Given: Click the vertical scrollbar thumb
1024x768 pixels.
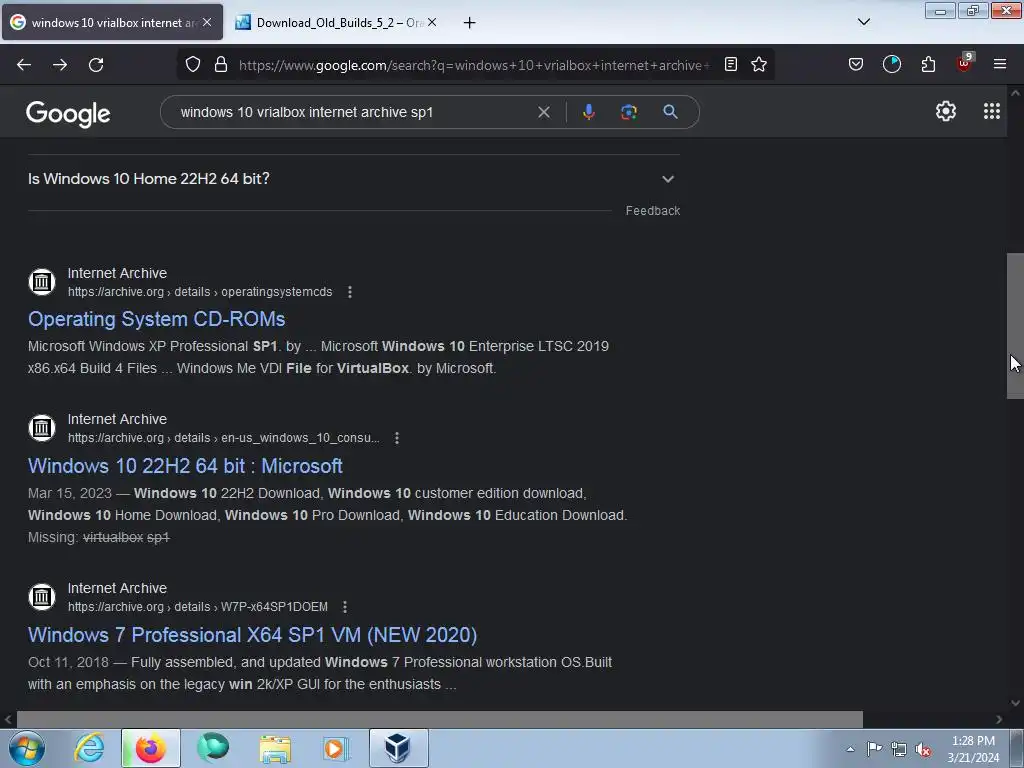Looking at the screenshot, I should coord(1015,325).
